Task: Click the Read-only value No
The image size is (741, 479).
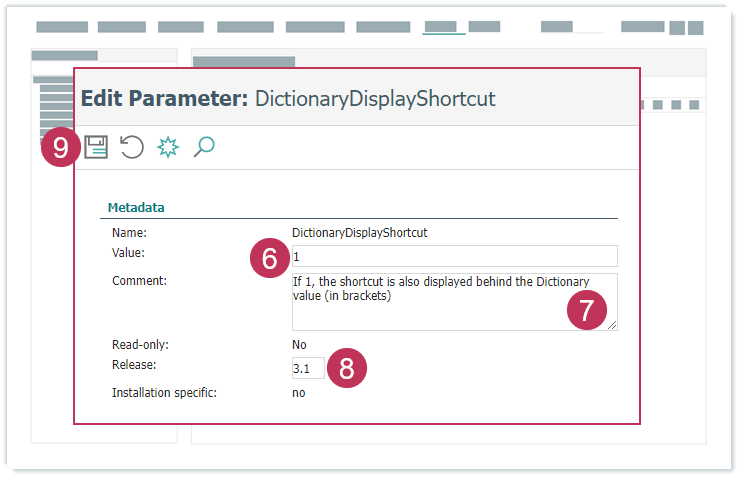Action: (x=299, y=345)
